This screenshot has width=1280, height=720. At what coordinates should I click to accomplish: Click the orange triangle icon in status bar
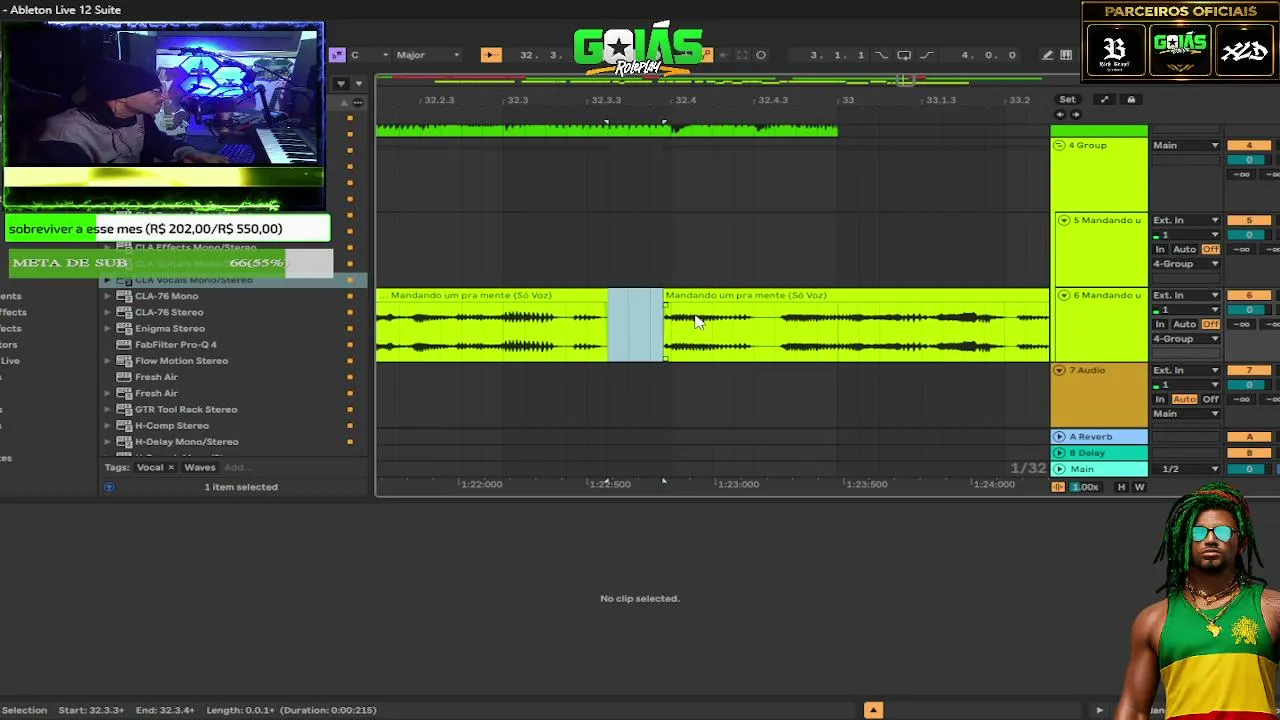(873, 710)
